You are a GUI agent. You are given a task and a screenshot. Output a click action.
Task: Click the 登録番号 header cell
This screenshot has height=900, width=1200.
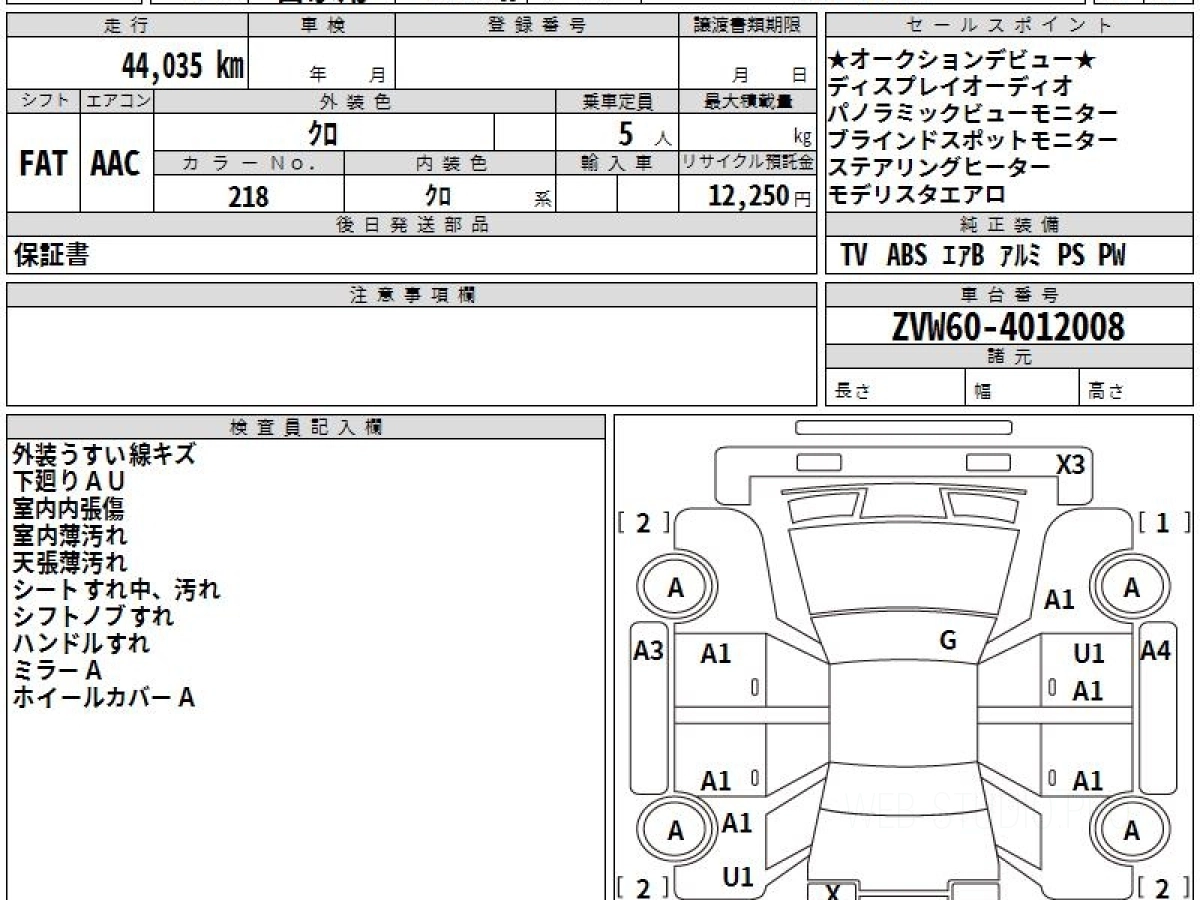(537, 25)
